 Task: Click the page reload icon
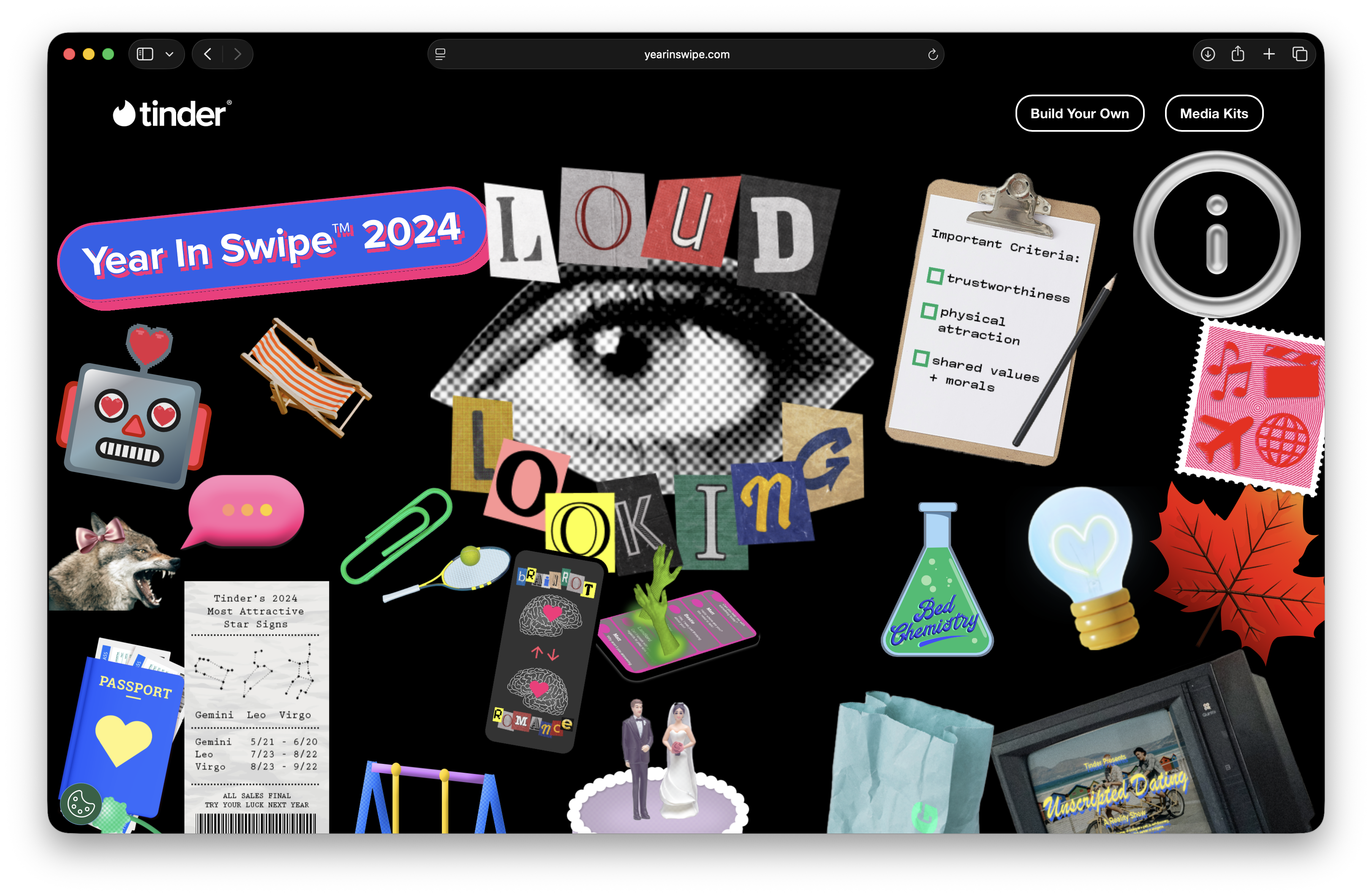pos(932,55)
